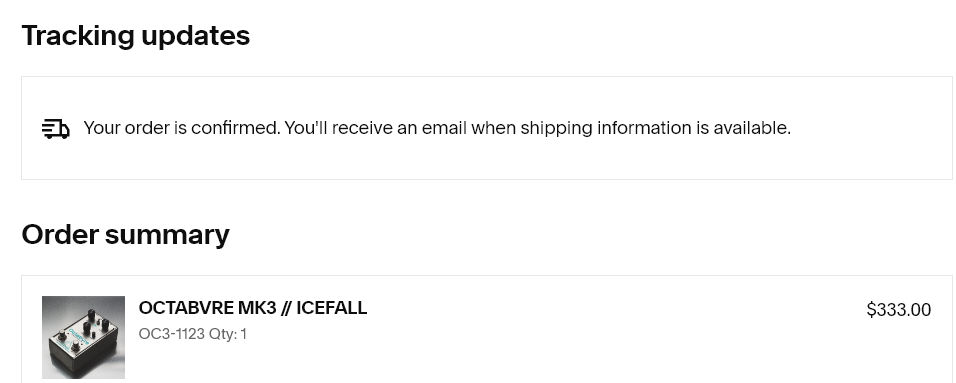The width and height of the screenshot is (956, 383).
Task: Click the word OCTABVRE in product title
Action: tap(186, 308)
